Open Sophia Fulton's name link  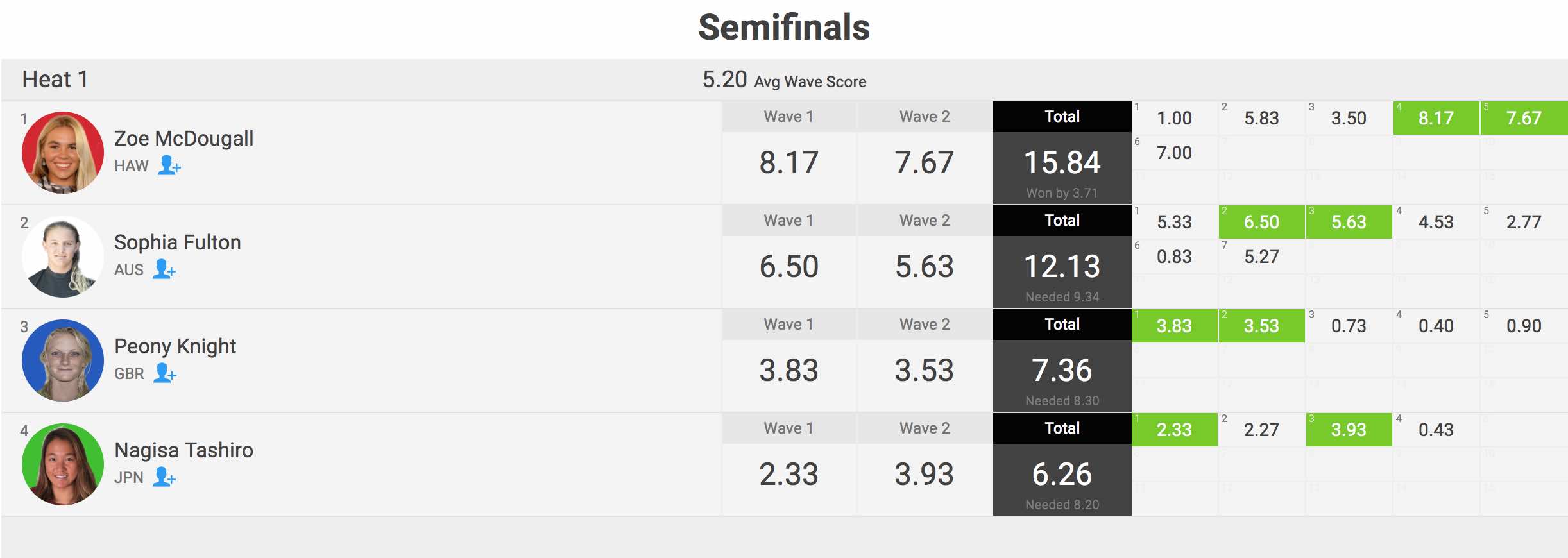tap(177, 242)
